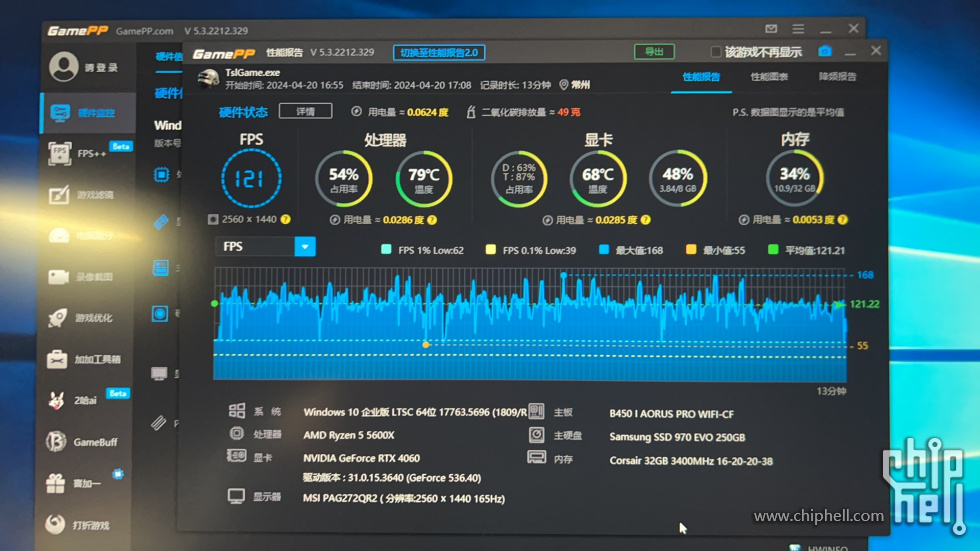The height and width of the screenshot is (551, 980).
Task: Click the monitor icon in the main window list
Action: [x=159, y=374]
